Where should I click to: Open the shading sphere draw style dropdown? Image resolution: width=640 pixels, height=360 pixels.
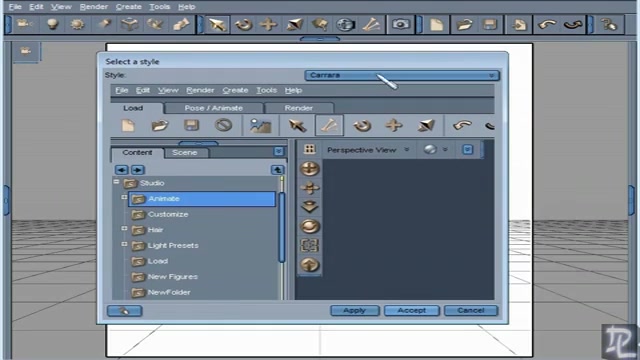click(435, 150)
